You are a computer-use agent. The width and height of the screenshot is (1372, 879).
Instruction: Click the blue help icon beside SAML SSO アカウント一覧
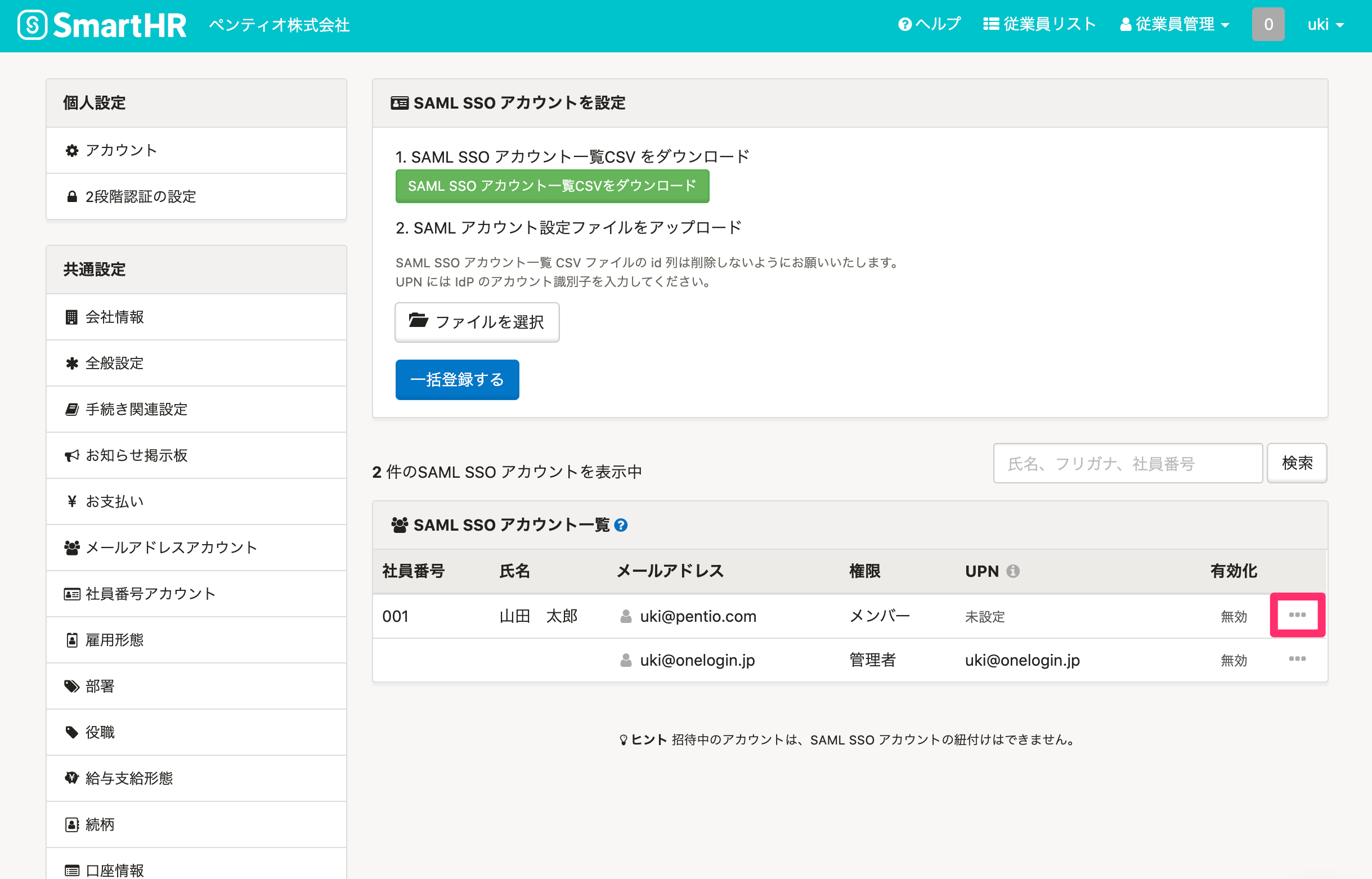tap(621, 525)
